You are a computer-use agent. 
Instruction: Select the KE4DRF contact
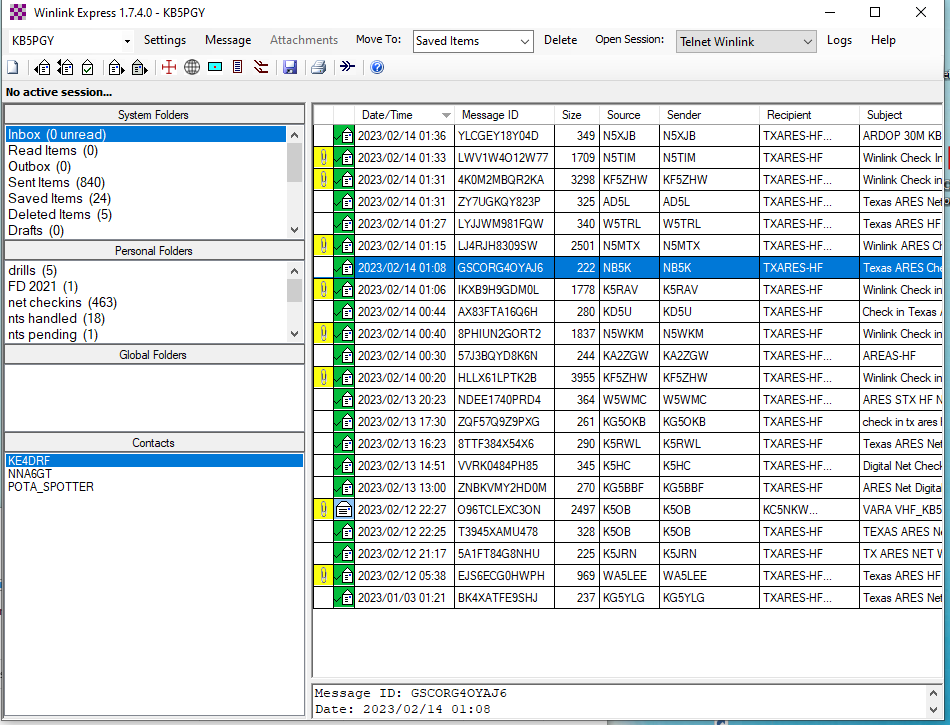(x=154, y=461)
